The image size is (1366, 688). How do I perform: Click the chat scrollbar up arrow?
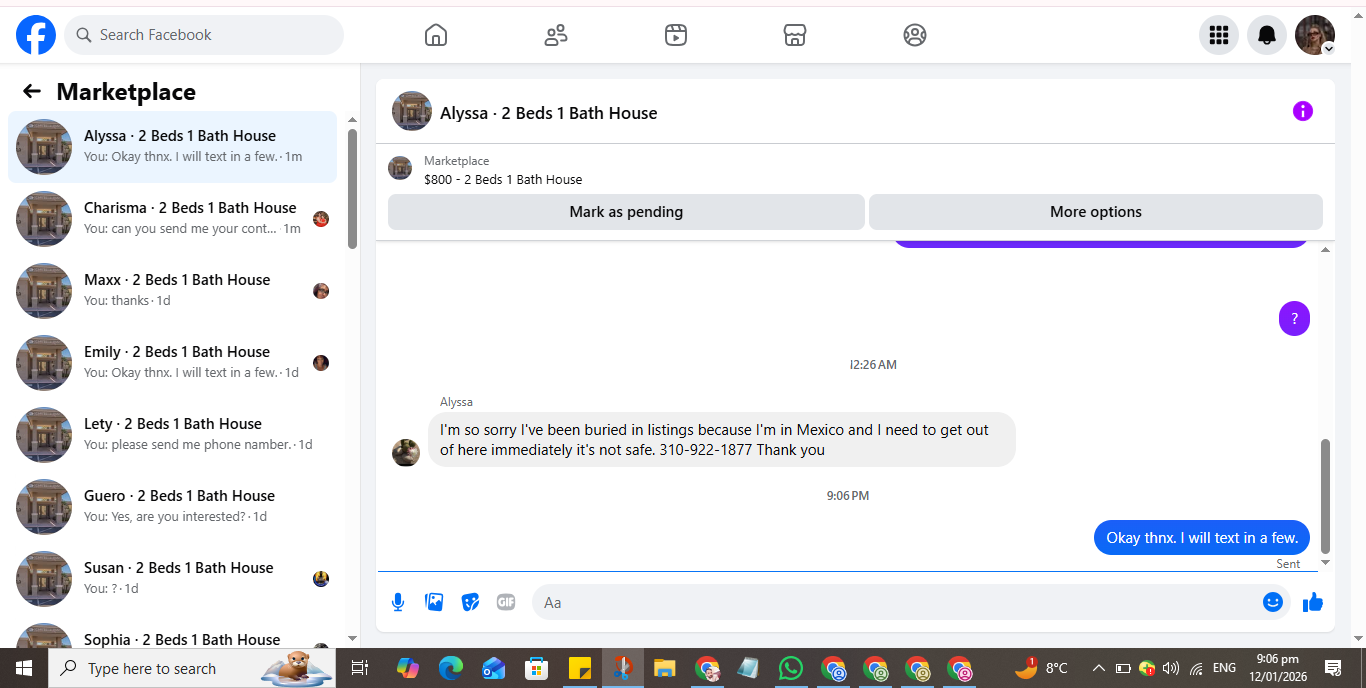pyautogui.click(x=1326, y=249)
